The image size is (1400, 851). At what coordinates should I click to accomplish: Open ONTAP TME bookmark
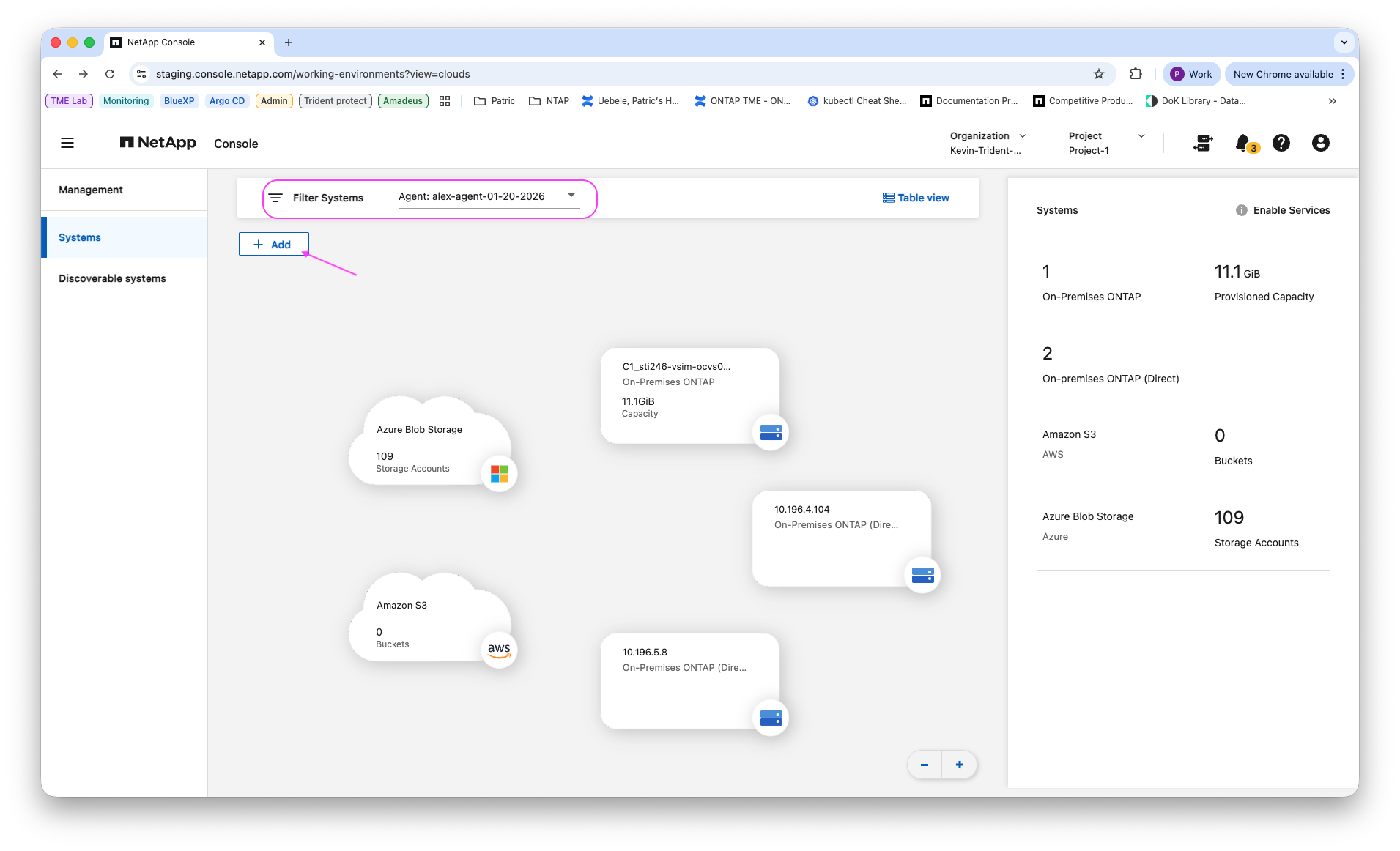coord(742,101)
